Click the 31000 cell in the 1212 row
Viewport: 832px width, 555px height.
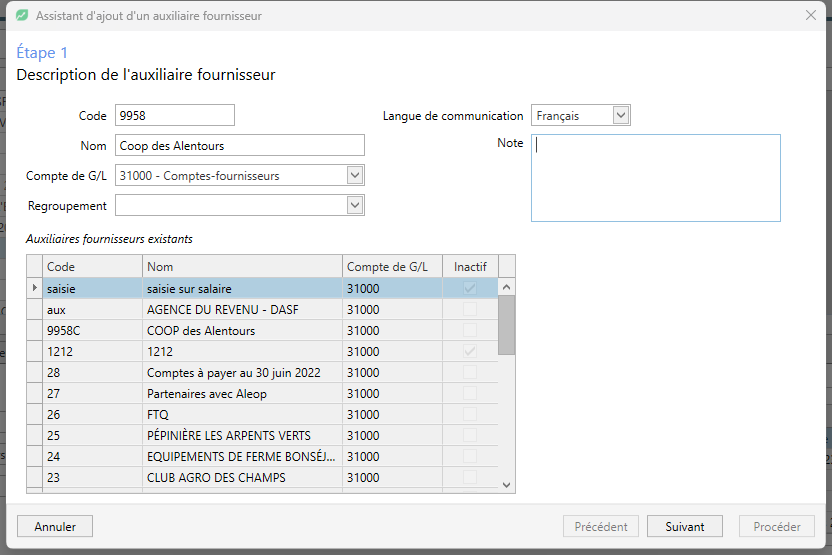tap(392, 351)
